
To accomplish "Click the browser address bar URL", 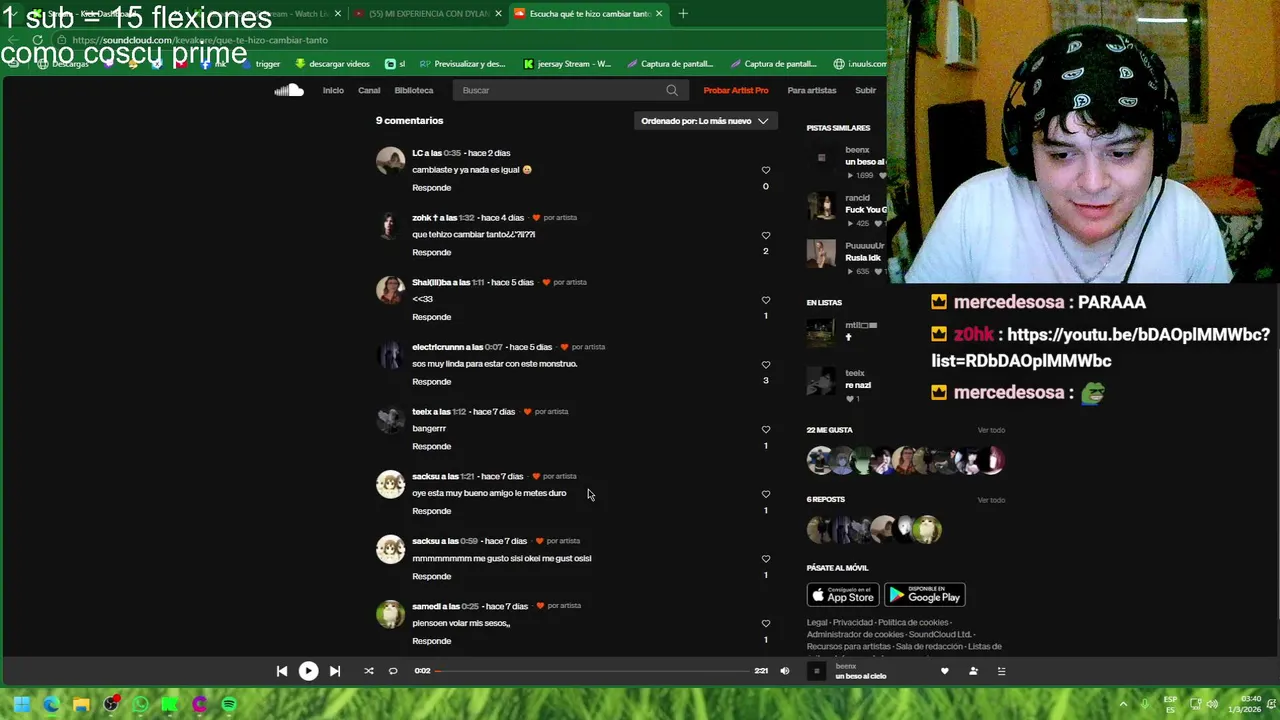I will (200, 40).
